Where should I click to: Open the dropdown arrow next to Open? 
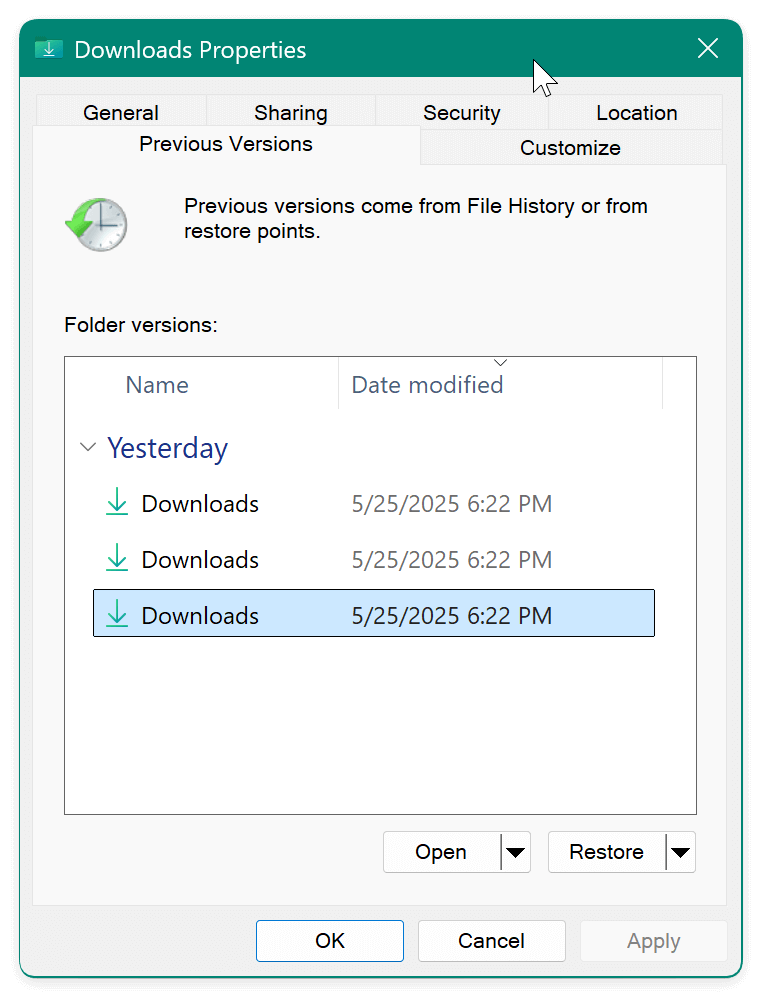(x=515, y=852)
